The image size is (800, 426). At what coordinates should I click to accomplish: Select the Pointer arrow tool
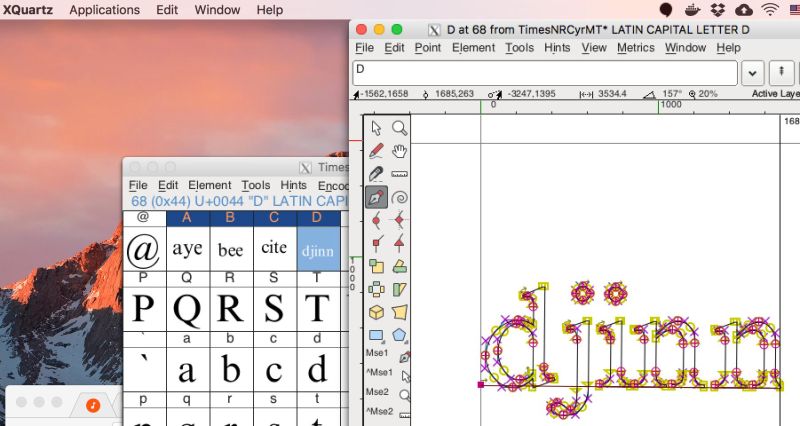[x=376, y=128]
